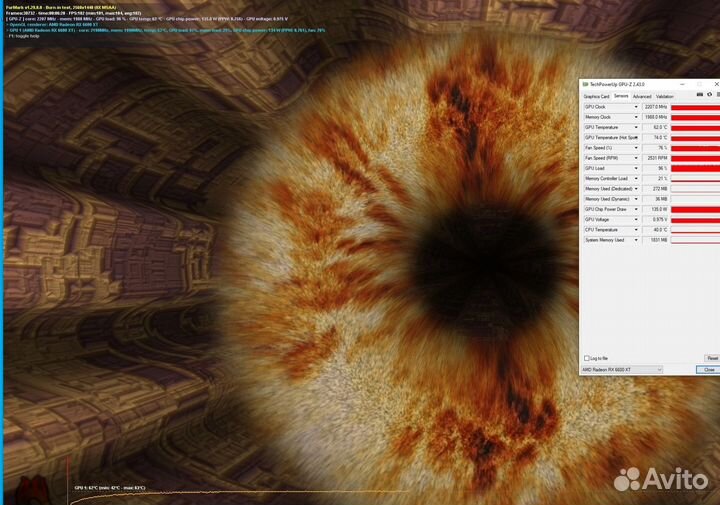Minimize the GPU-Z window
The width and height of the screenshot is (720, 505).
tap(682, 84)
